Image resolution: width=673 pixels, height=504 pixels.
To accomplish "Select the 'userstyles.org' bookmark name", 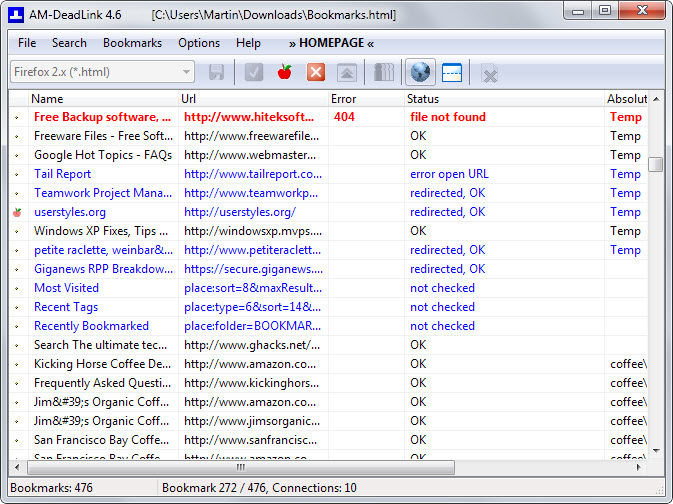I will (x=70, y=212).
